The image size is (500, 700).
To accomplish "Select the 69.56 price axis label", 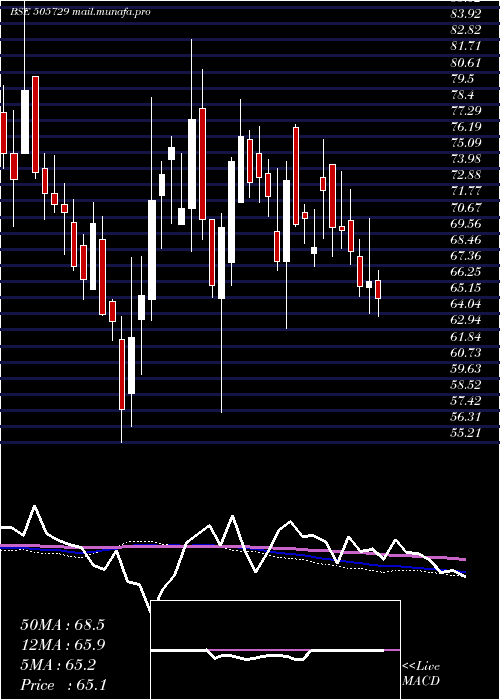I will (x=466, y=224).
